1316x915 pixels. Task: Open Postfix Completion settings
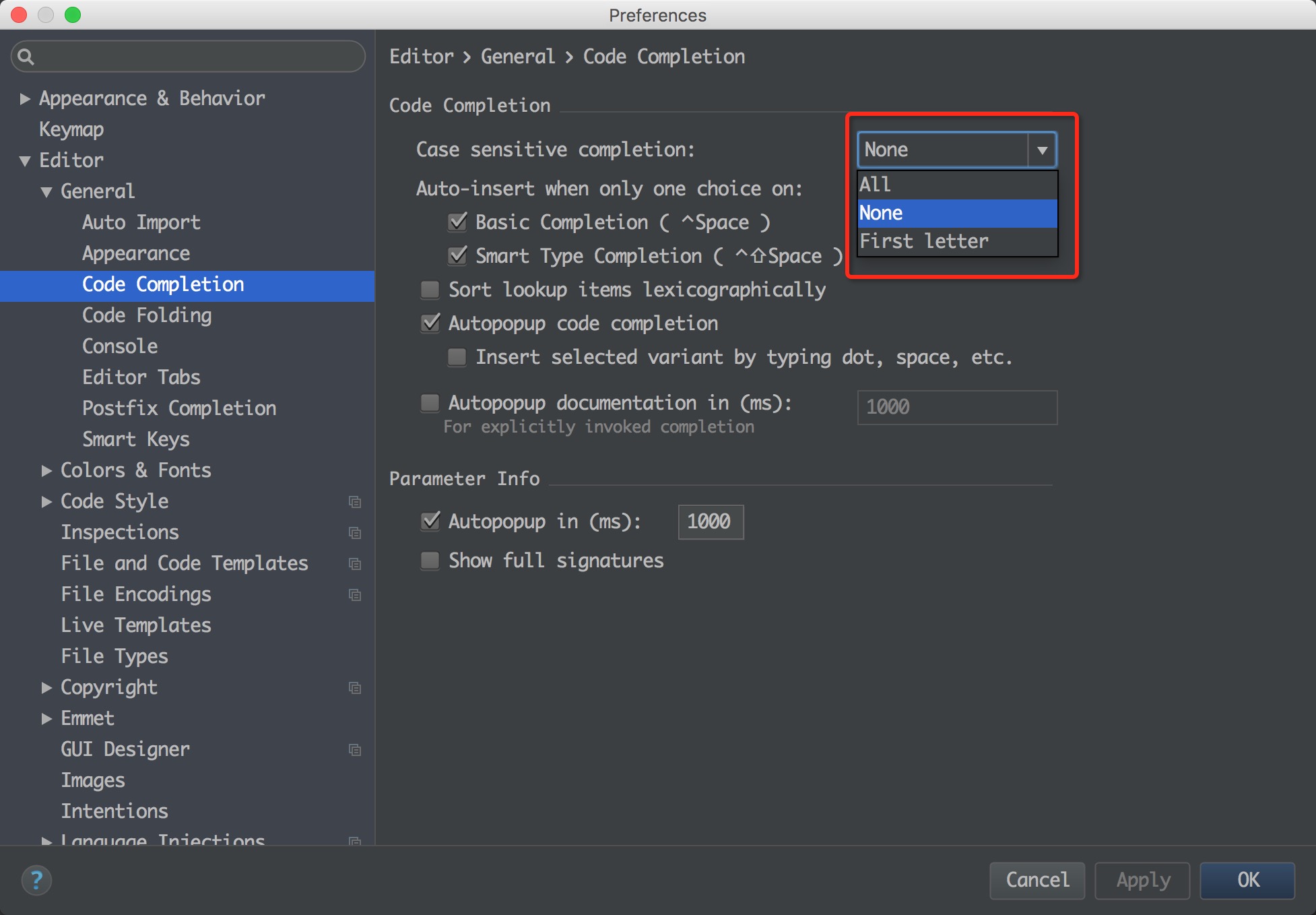[x=179, y=408]
